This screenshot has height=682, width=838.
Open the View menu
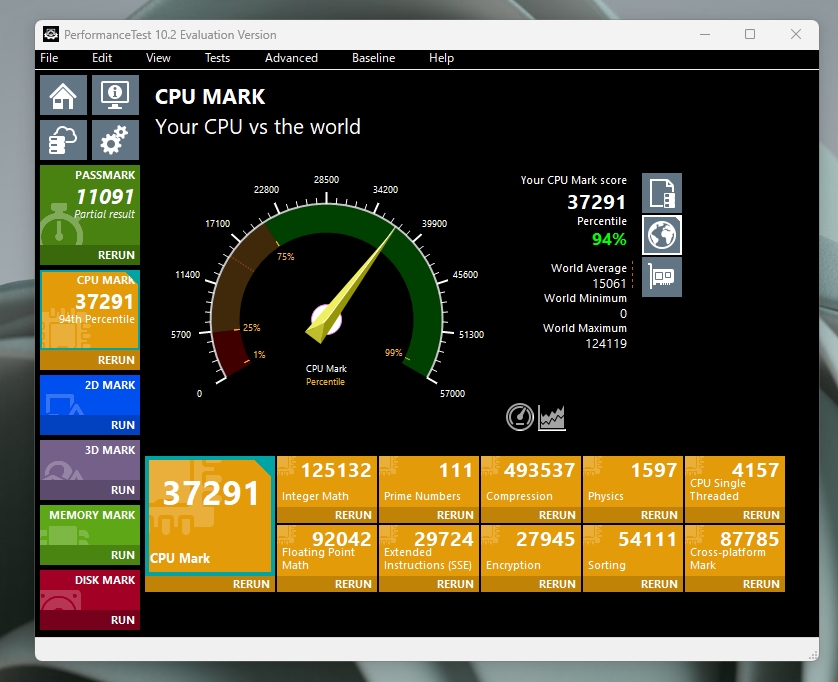click(x=158, y=58)
